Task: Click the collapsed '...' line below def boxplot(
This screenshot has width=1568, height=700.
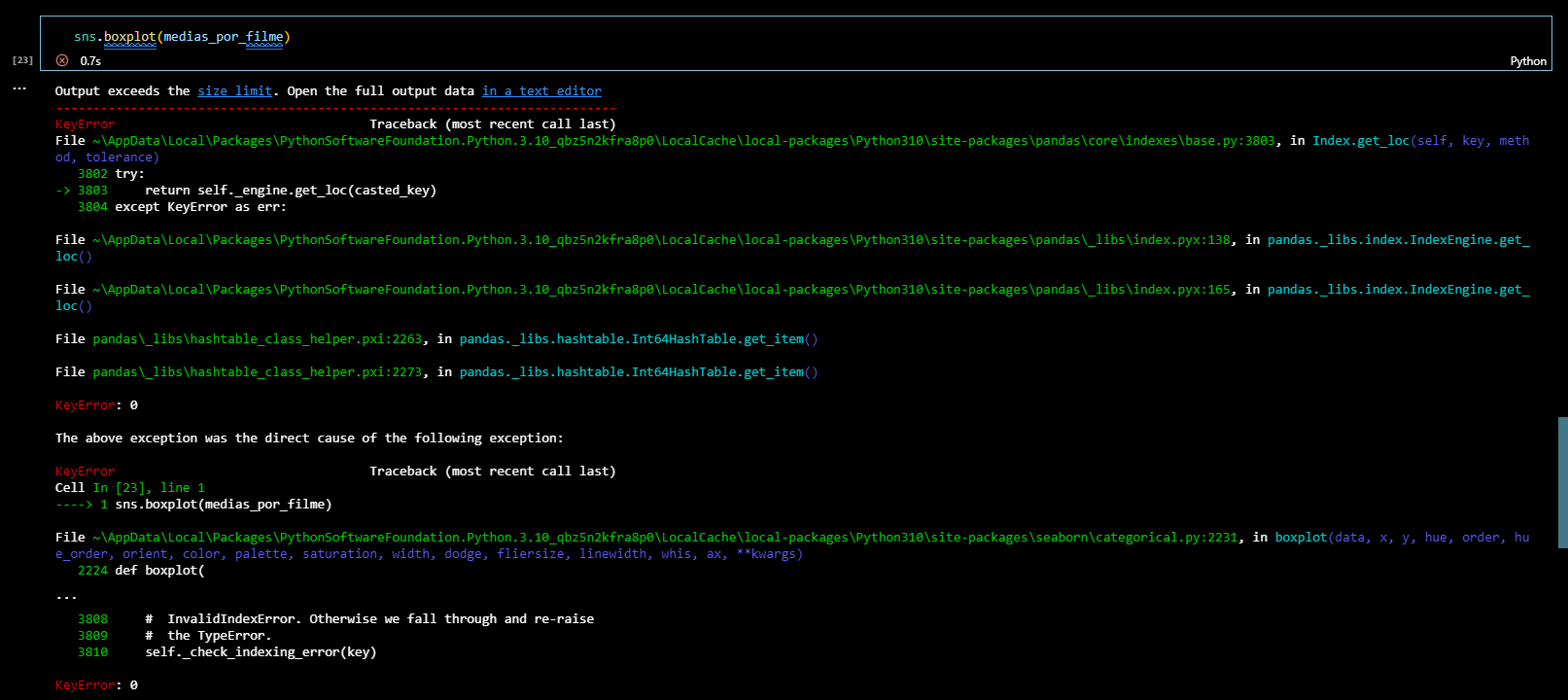Action: [x=66, y=595]
